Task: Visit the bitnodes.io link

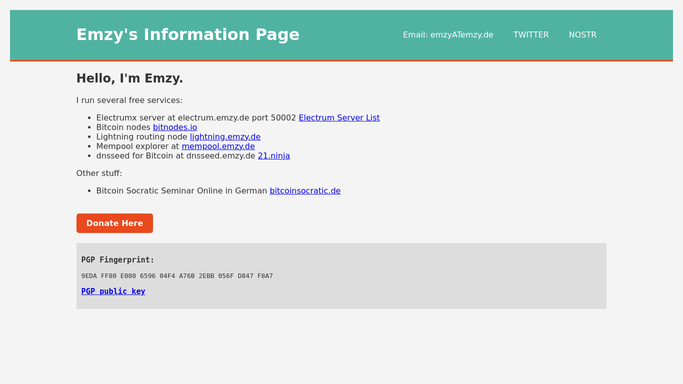Action: 175,127
